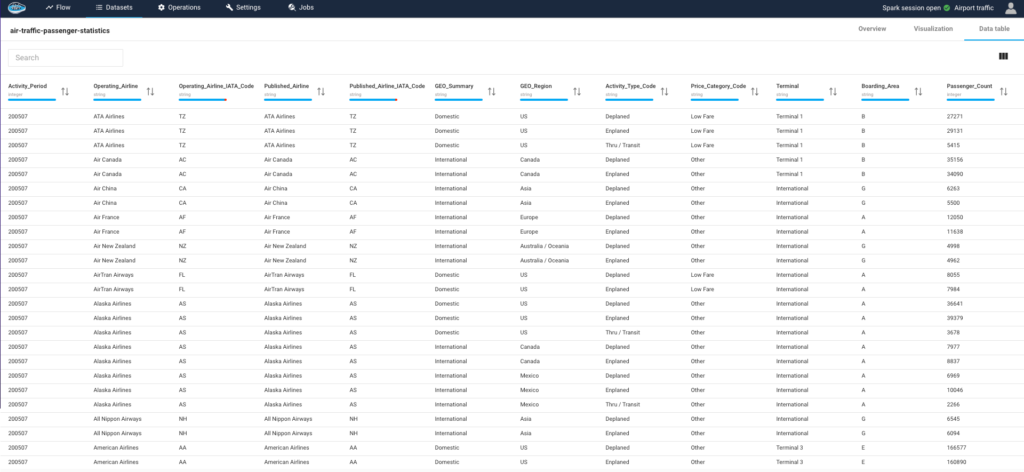1024x472 pixels.
Task: Switch to the Overview tab
Action: (872, 29)
